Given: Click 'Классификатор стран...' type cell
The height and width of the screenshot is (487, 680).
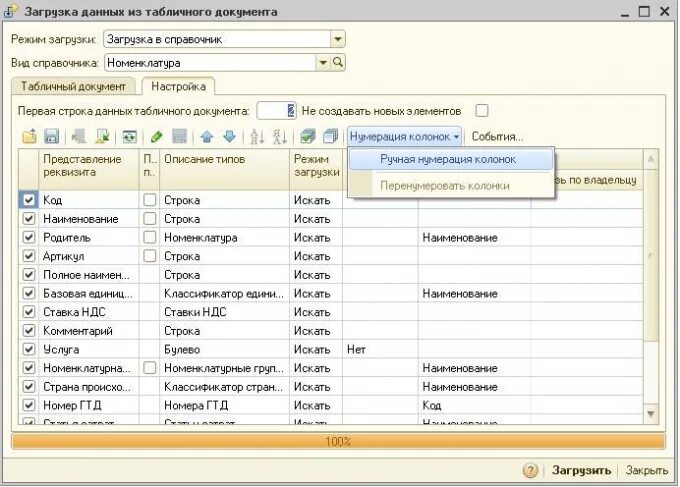Looking at the screenshot, I should click(224, 386).
